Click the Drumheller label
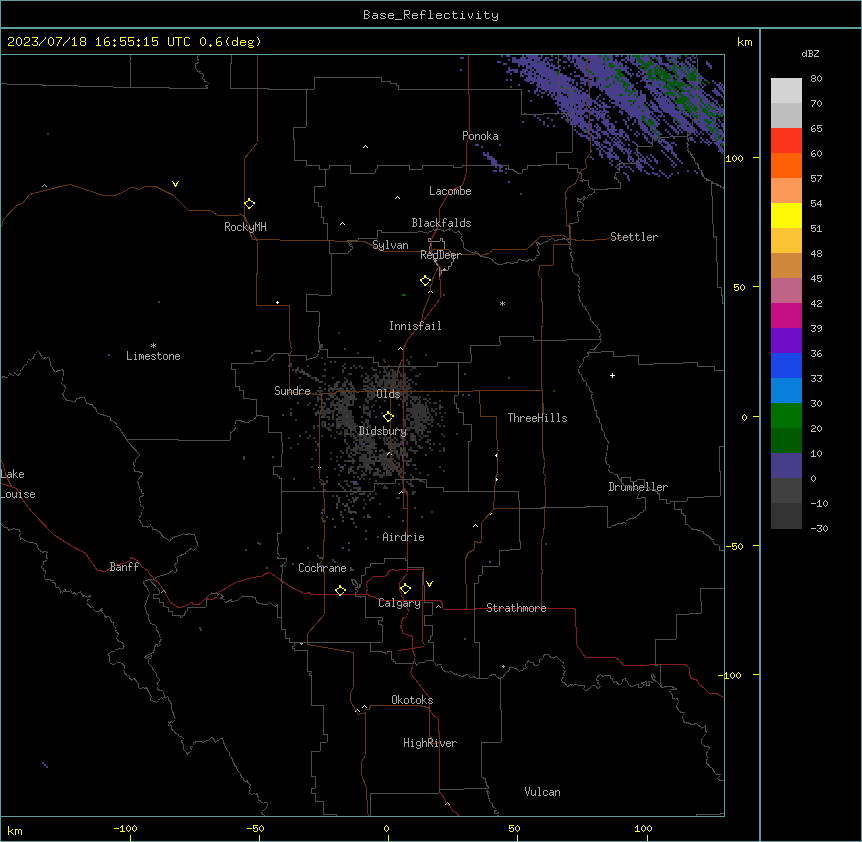The height and width of the screenshot is (842, 862). point(638,487)
